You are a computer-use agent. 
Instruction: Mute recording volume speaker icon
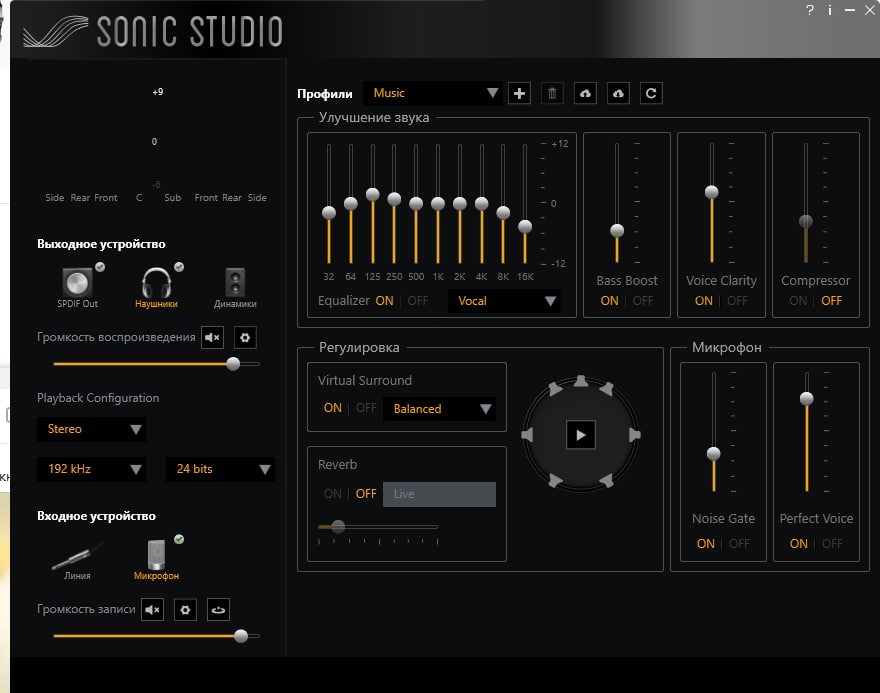pyautogui.click(x=152, y=609)
